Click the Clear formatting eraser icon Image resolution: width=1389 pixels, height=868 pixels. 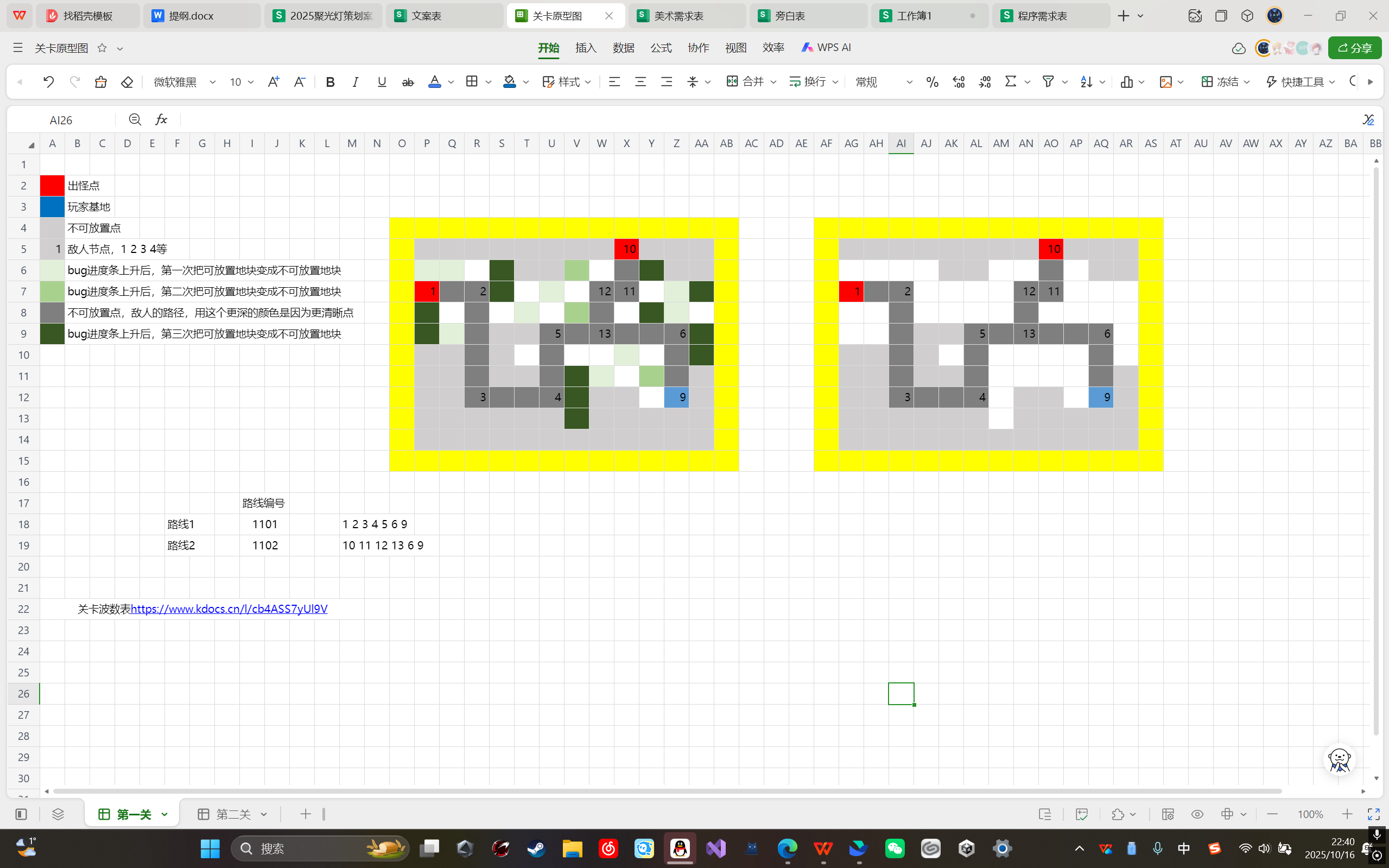coord(127,82)
